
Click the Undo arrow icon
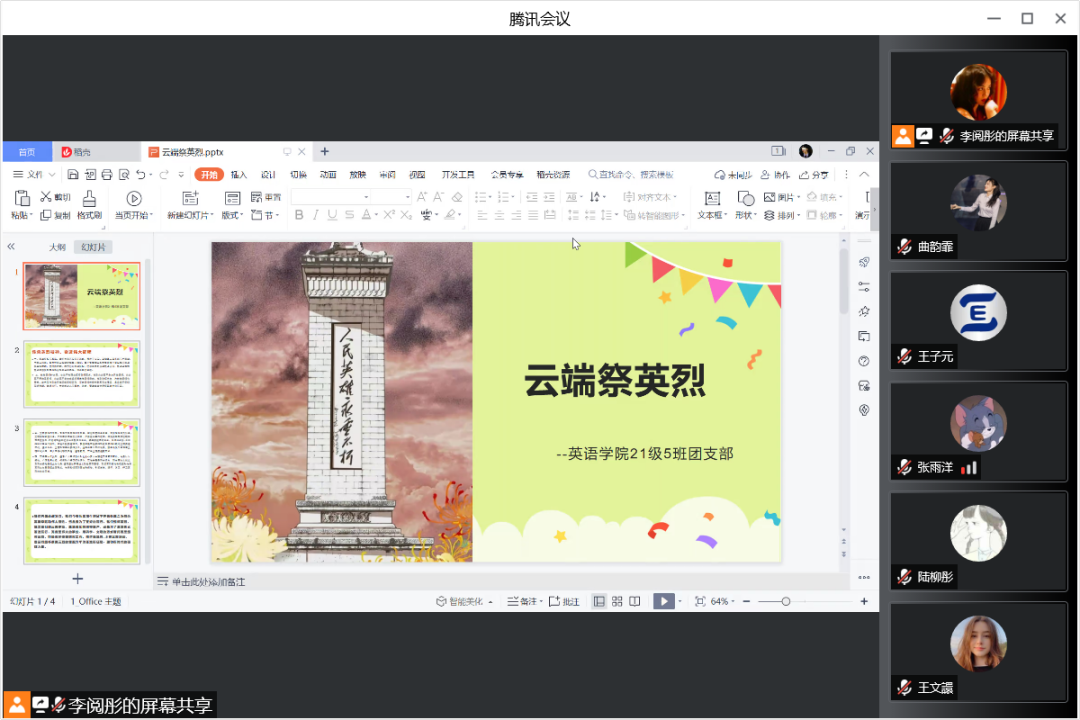coord(141,174)
